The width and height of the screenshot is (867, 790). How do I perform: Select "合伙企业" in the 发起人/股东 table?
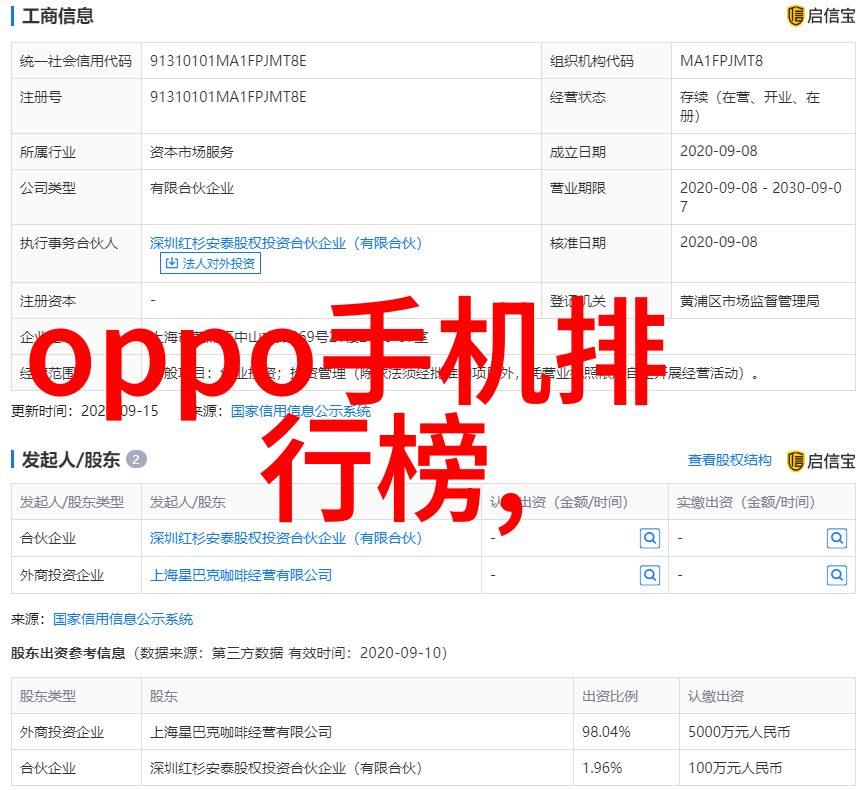(48, 538)
